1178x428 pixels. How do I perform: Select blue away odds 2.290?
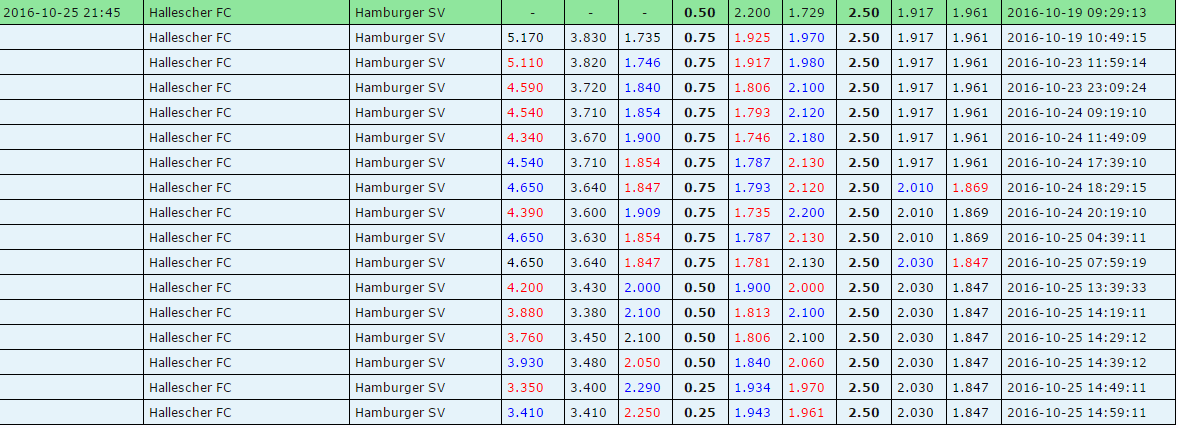pos(642,387)
